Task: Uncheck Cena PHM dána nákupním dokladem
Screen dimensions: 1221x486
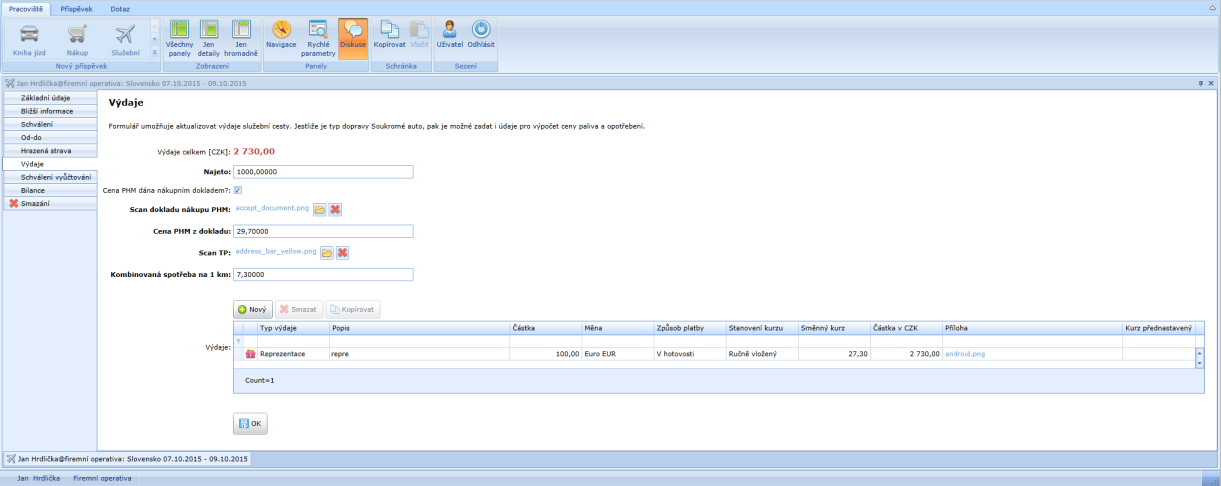Action: (238, 190)
